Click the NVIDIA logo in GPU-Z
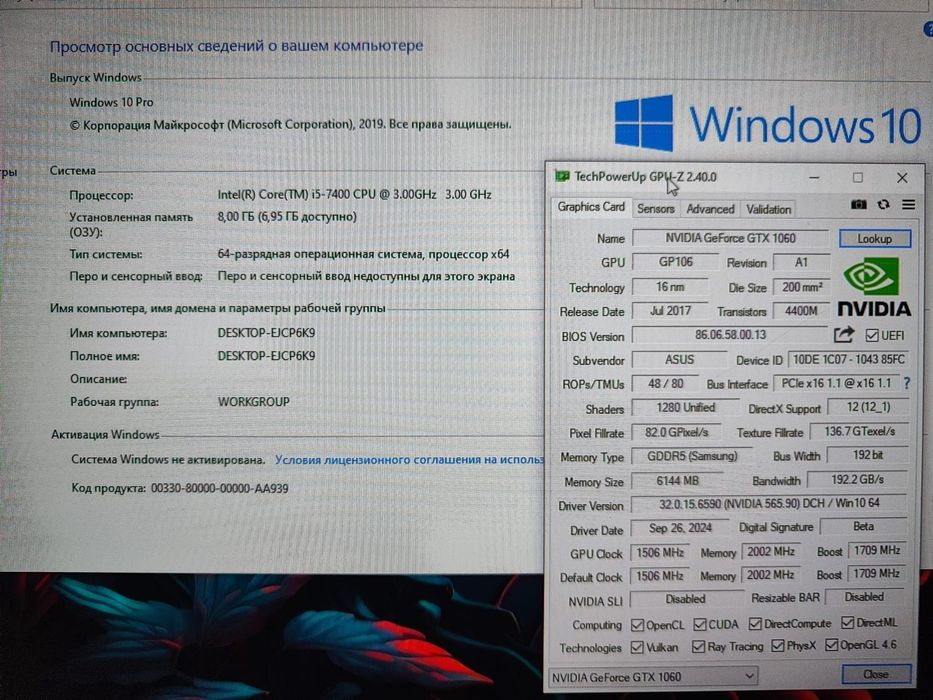 pyautogui.click(x=873, y=287)
